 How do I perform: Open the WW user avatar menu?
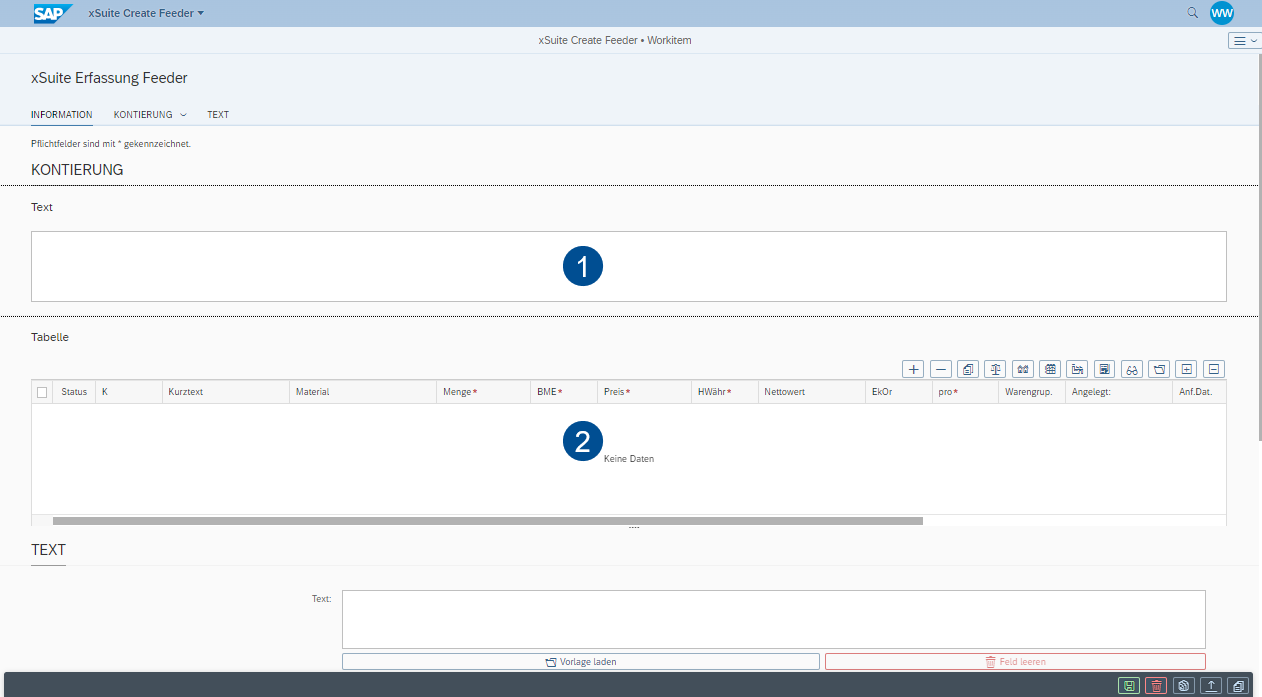[x=1222, y=13]
